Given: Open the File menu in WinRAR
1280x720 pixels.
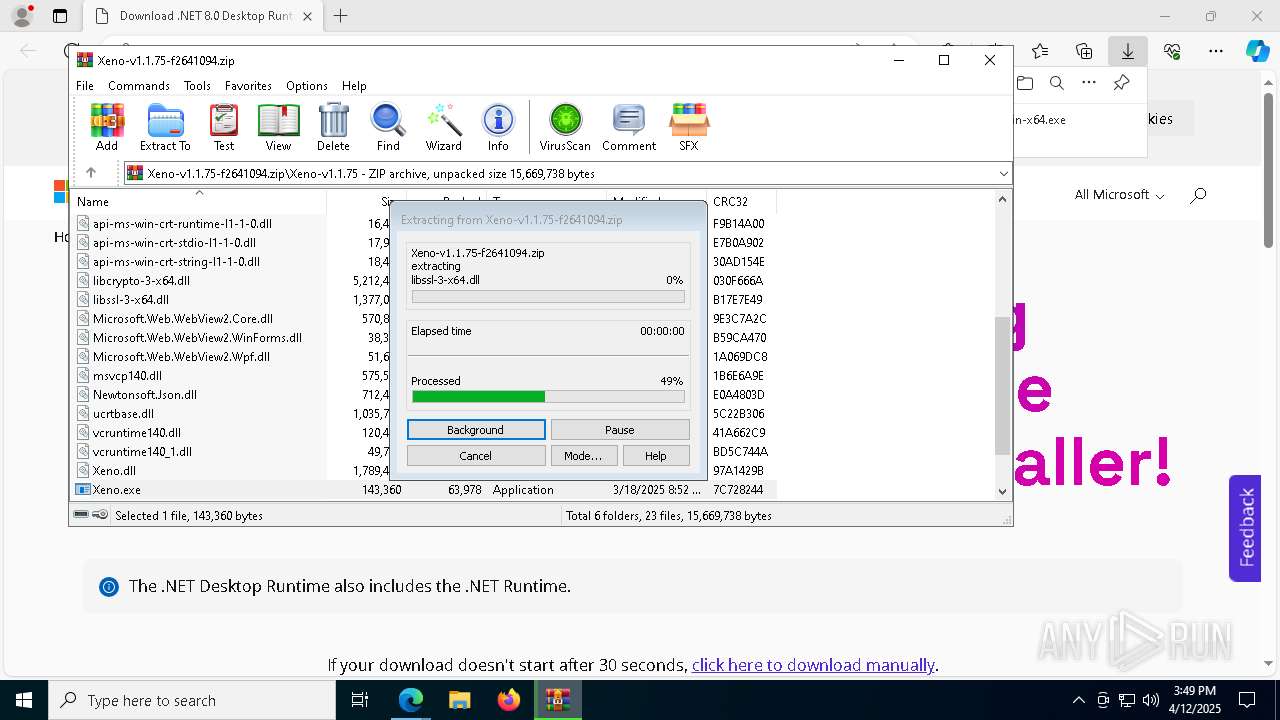Looking at the screenshot, I should pyautogui.click(x=85, y=86).
